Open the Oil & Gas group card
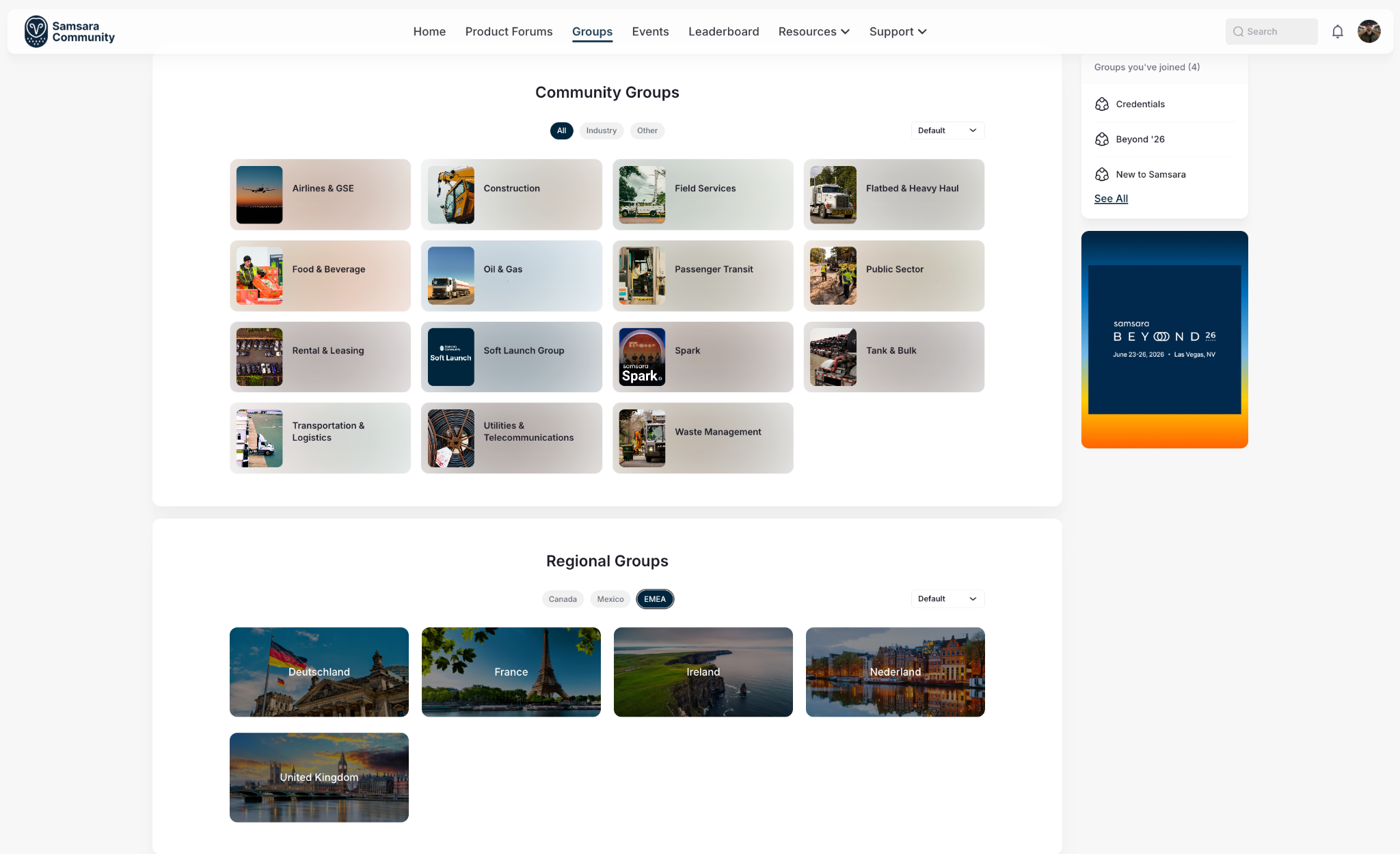This screenshot has width=1400, height=854. point(511,276)
